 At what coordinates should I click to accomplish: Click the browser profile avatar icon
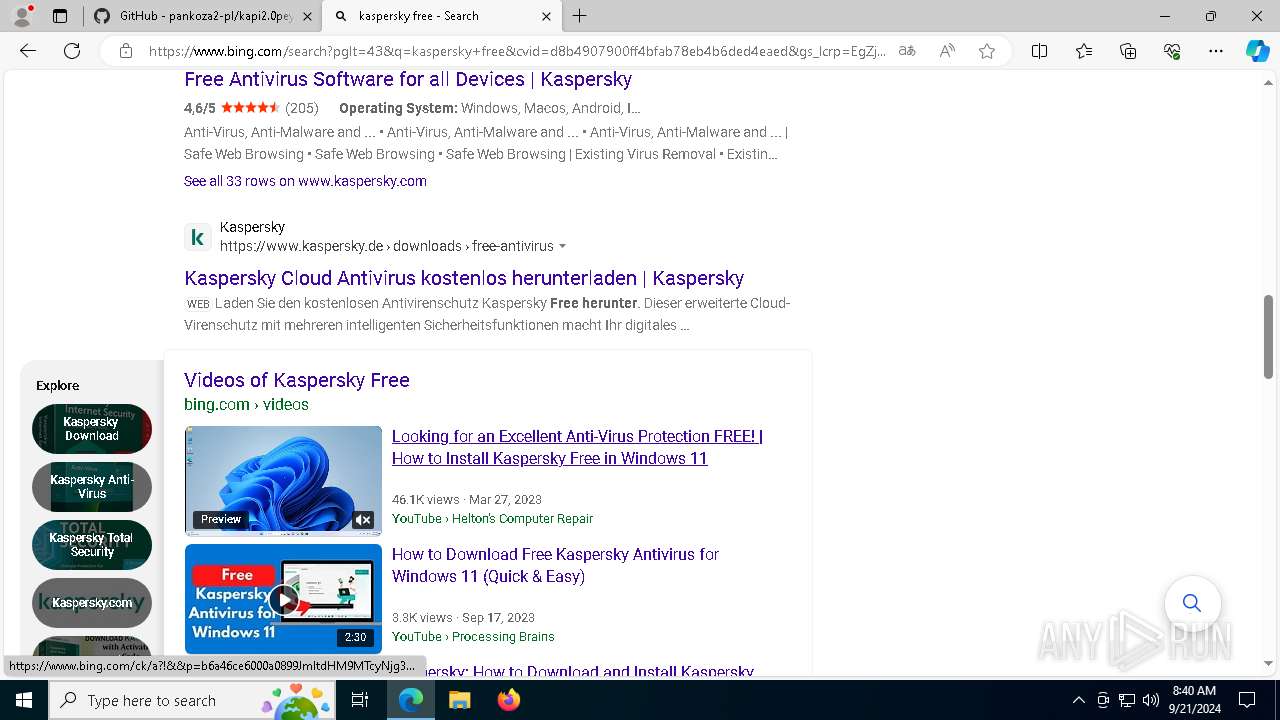[x=22, y=16]
